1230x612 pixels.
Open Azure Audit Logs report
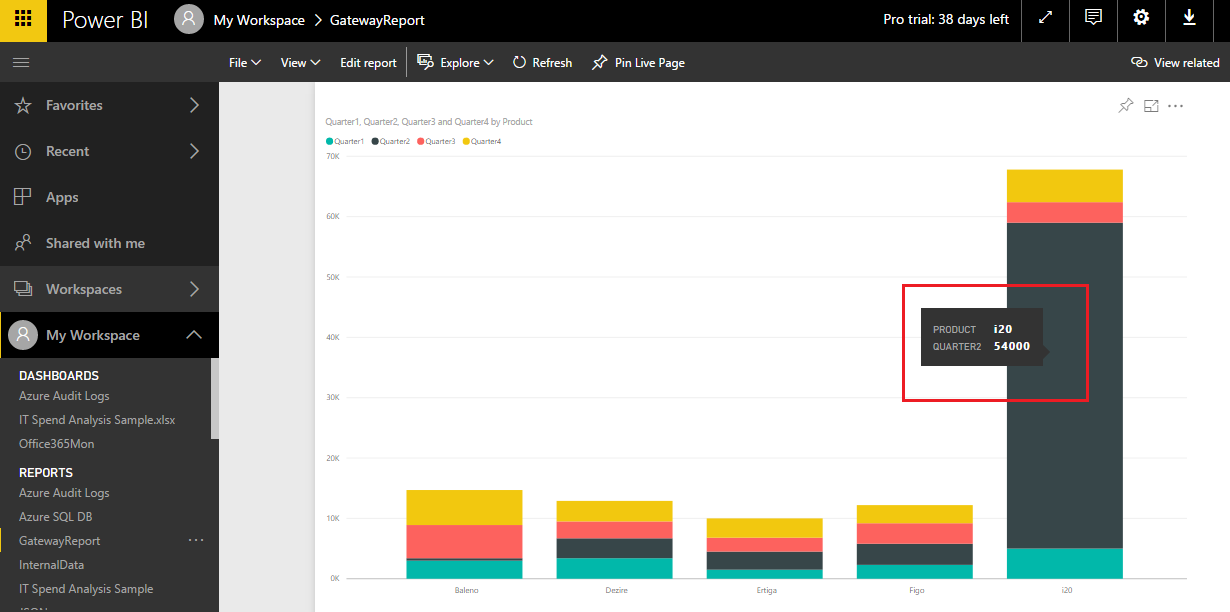point(64,493)
